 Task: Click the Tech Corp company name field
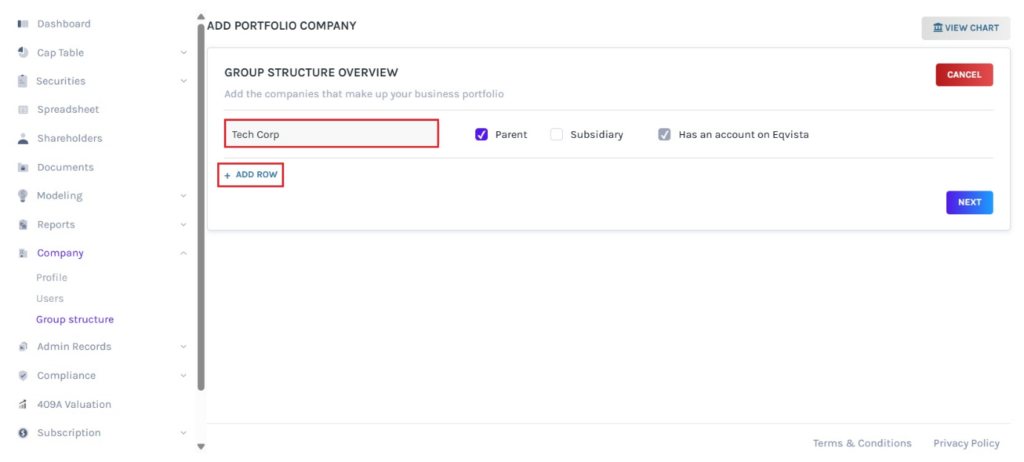point(331,134)
